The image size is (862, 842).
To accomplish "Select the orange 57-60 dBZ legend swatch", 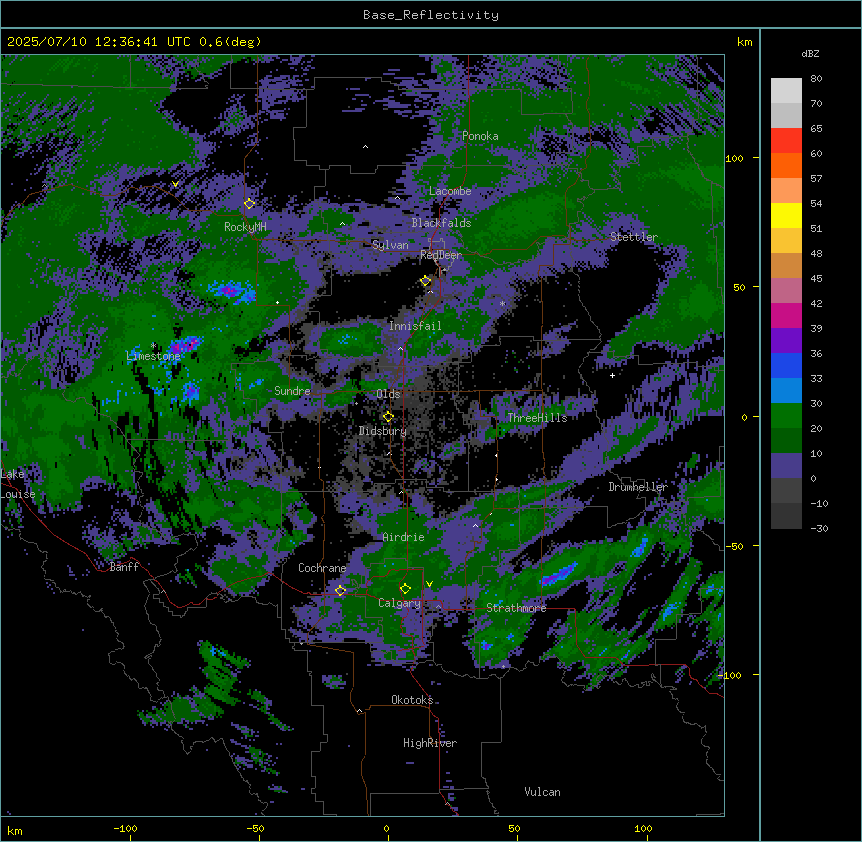I will click(786, 165).
